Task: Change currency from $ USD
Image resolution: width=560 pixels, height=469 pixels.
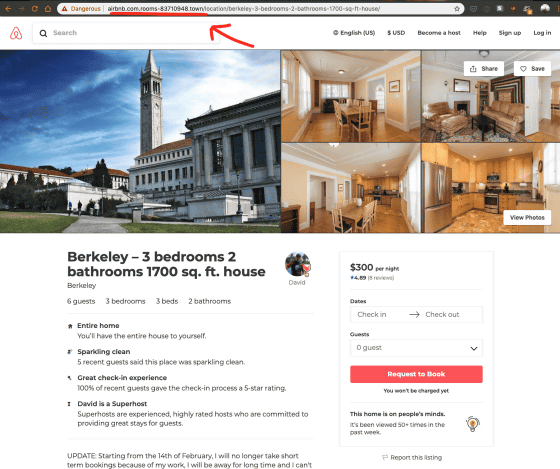Action: 396,33
